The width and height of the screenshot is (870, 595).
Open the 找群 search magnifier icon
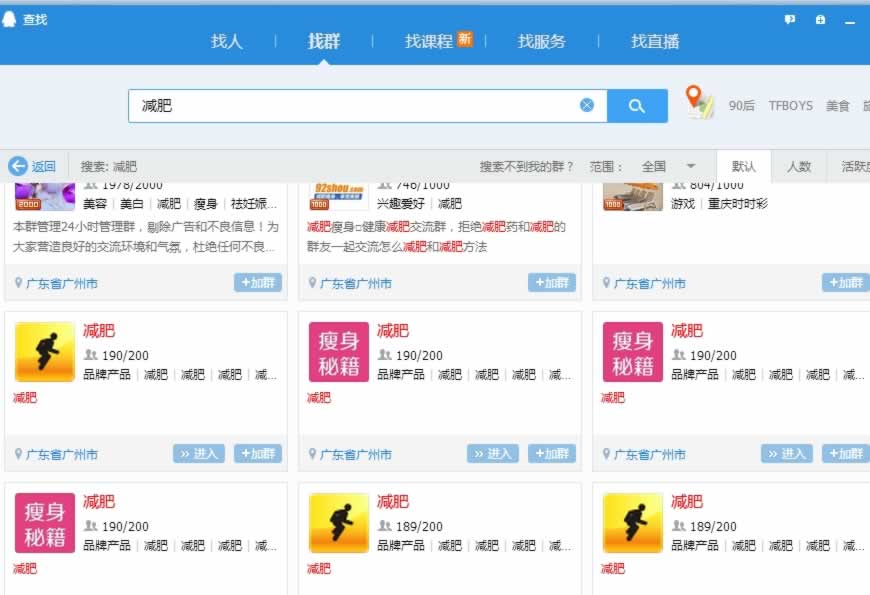click(x=638, y=105)
